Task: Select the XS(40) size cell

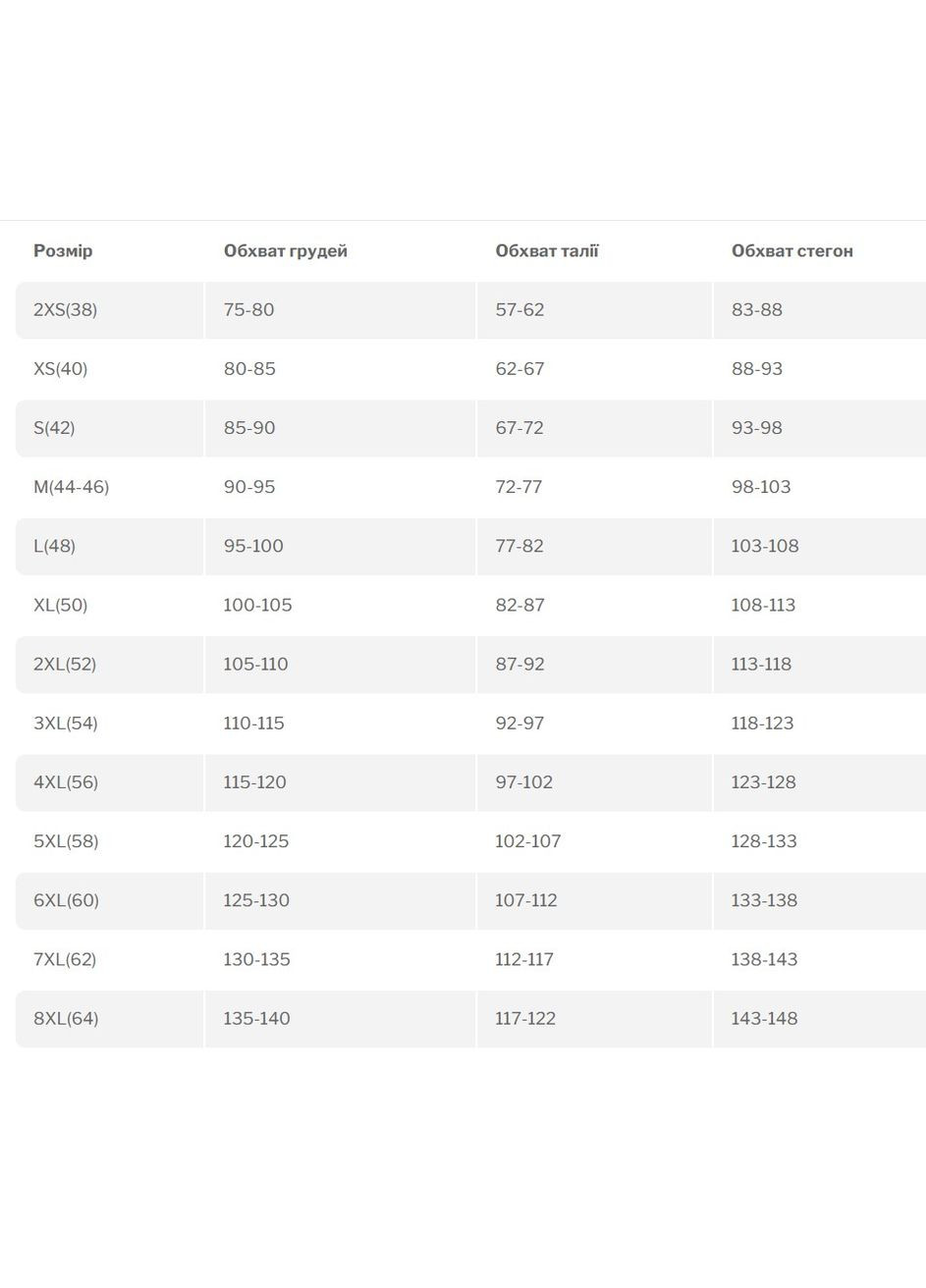Action: pos(60,369)
